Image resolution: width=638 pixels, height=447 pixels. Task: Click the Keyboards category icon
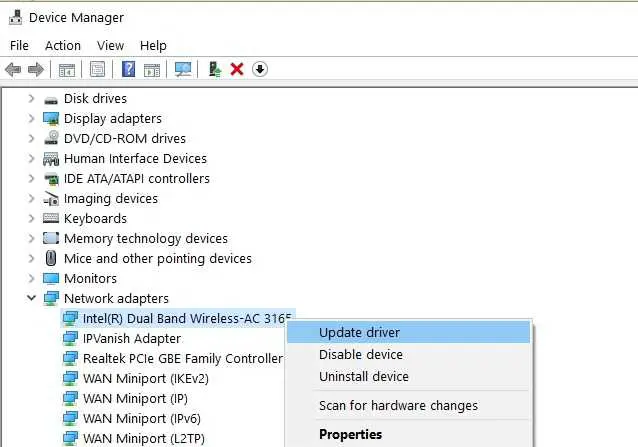tap(51, 218)
